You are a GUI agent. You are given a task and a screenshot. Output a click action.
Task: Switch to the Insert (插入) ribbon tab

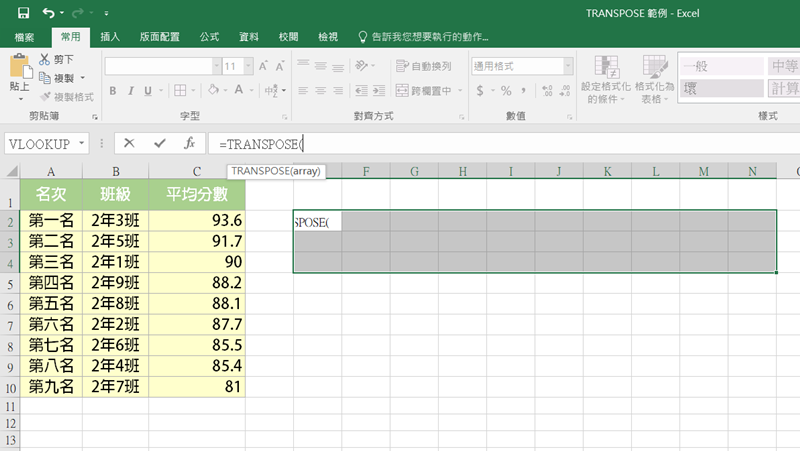coord(110,37)
